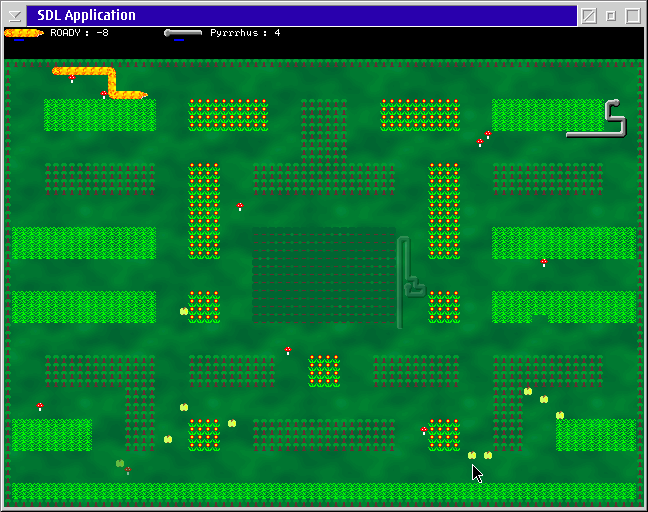The image size is (648, 512).
Task: Click the yellow apple touching the mid-left flower patch
Action: (x=184, y=311)
